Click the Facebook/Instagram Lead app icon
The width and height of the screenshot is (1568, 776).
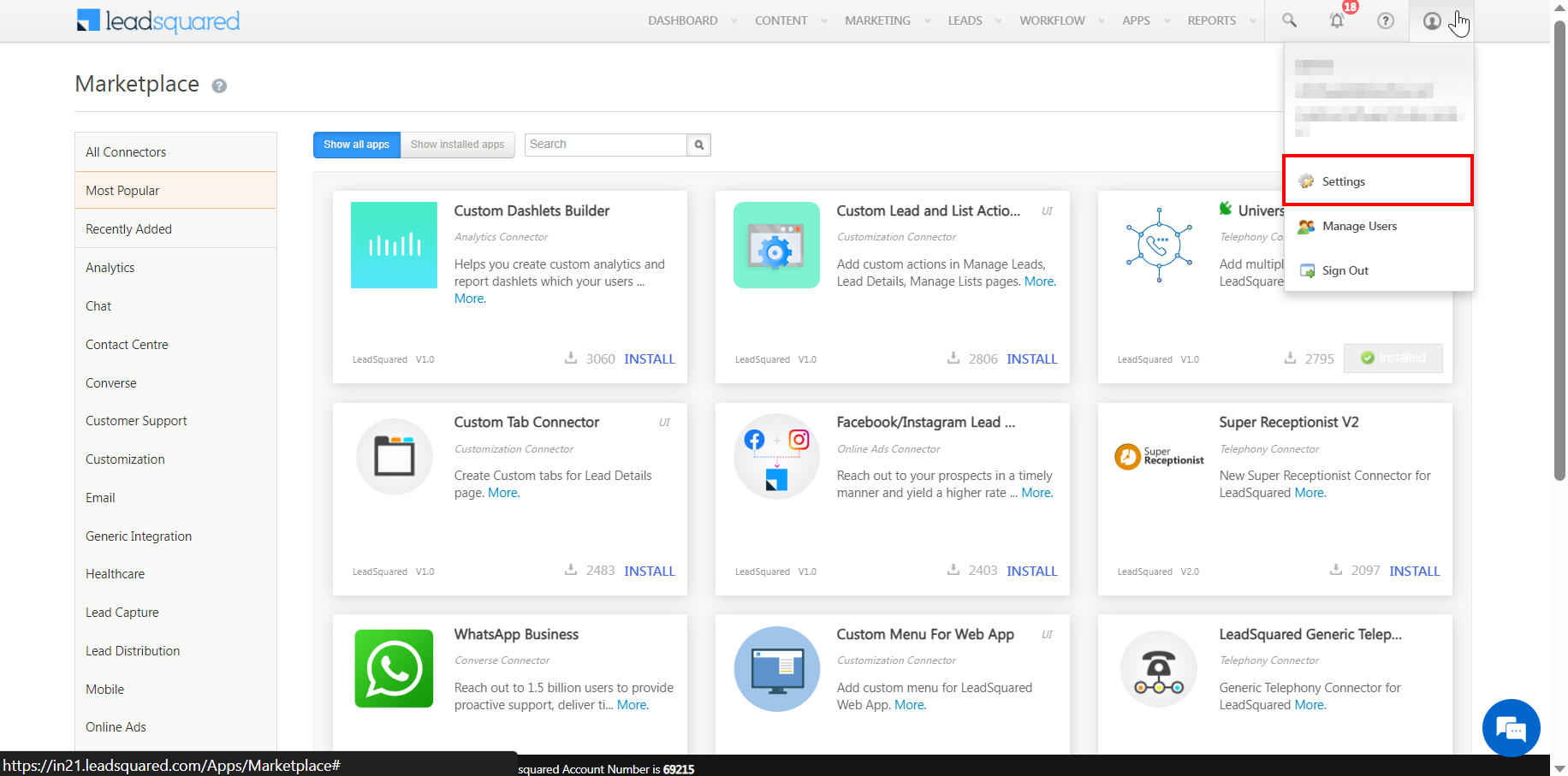[x=776, y=457]
